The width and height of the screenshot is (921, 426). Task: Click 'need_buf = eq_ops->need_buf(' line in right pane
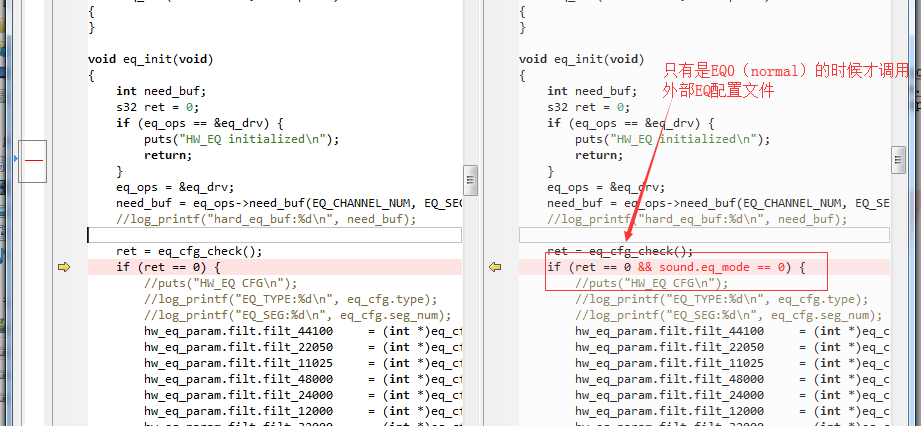[718, 203]
